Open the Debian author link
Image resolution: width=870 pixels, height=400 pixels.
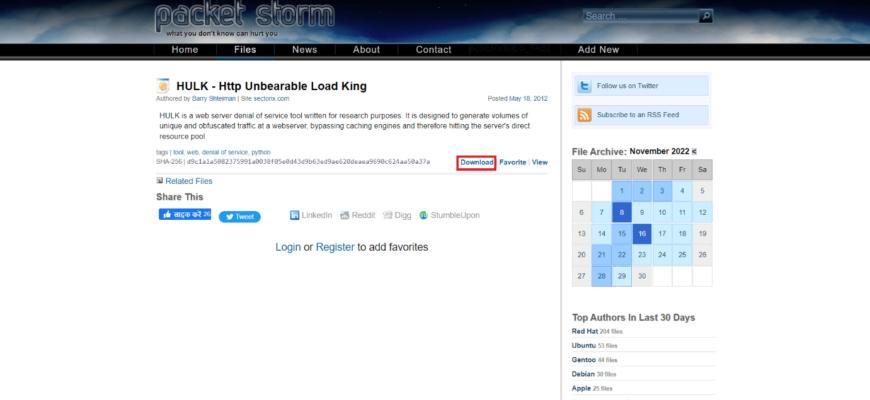583,374
